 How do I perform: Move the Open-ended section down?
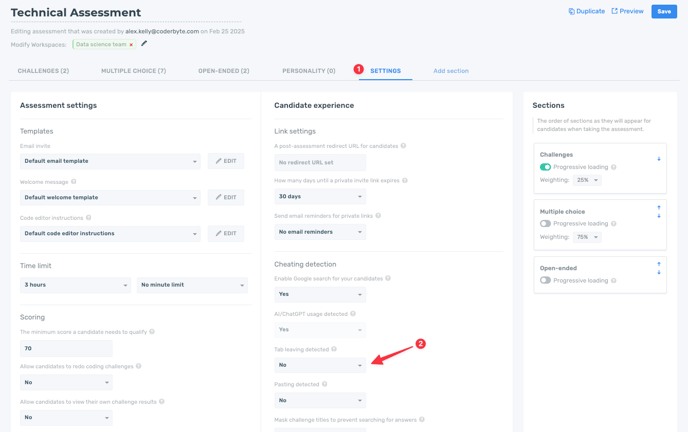coord(659,272)
